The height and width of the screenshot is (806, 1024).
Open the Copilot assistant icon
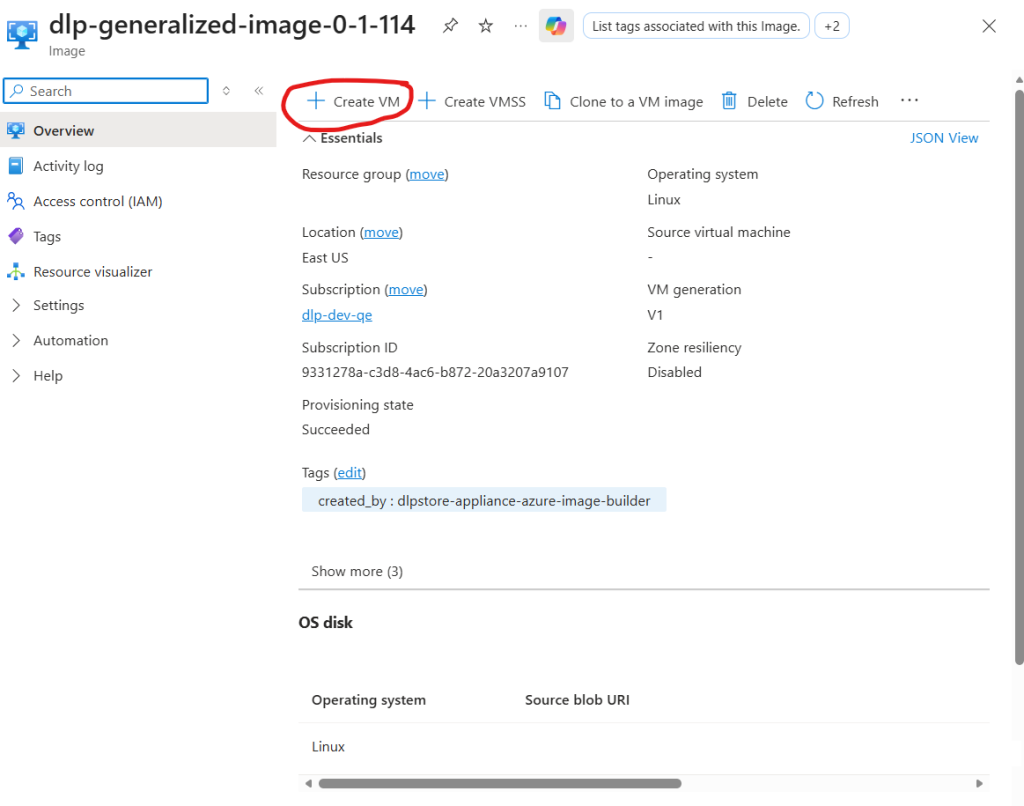(x=556, y=26)
